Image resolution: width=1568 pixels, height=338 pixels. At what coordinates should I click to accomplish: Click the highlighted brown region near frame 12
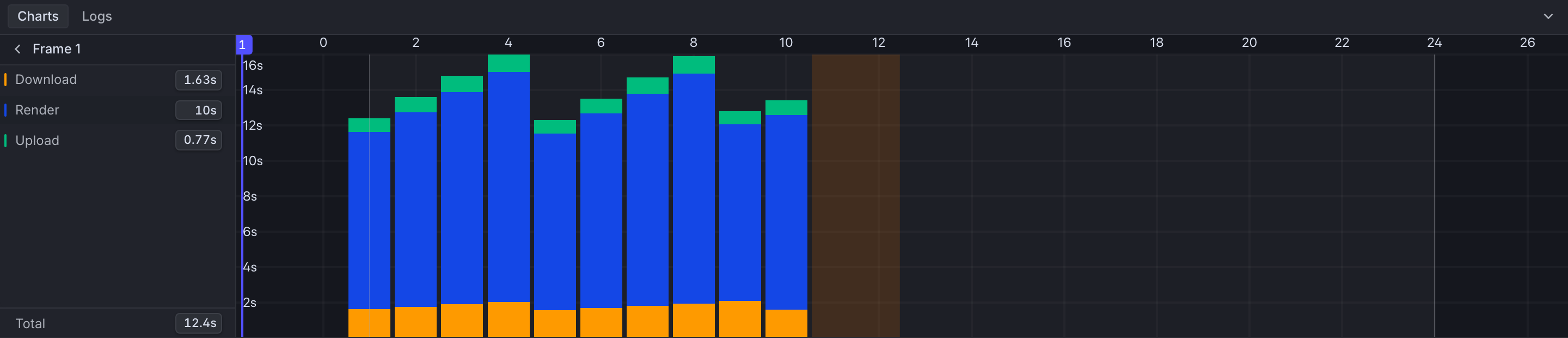pyautogui.click(x=855, y=196)
